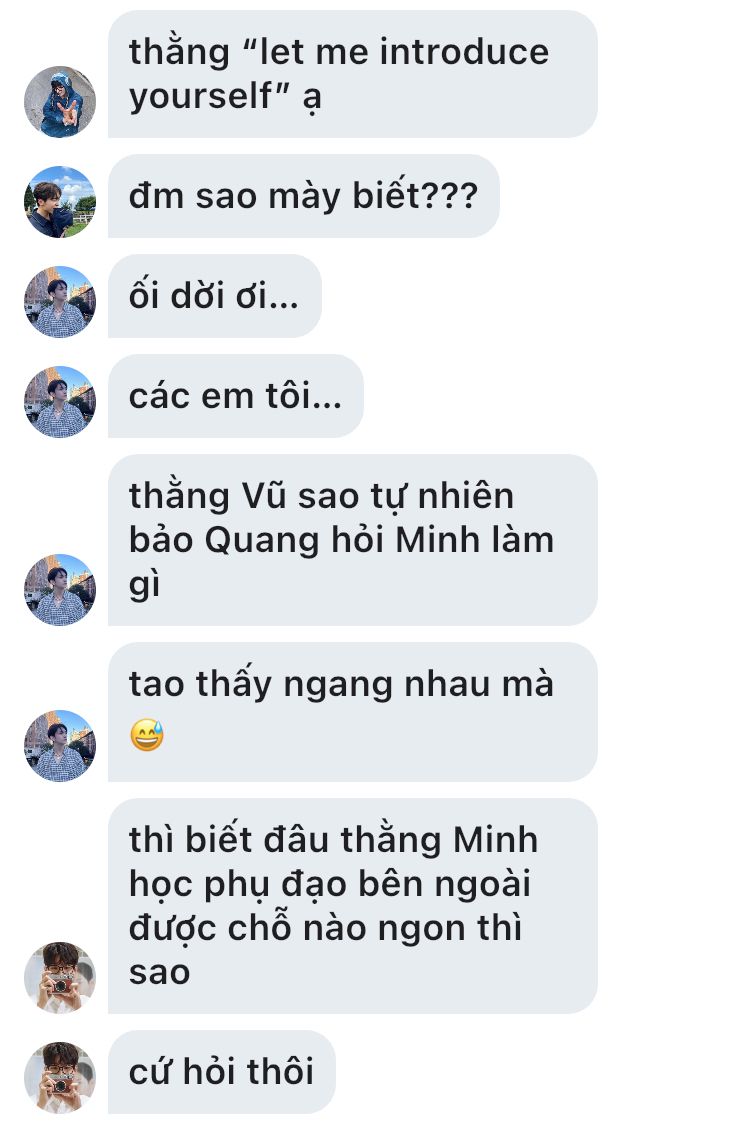Viewport: 750px width, 1123px height.
Task: Tap the avatar beside "let me introduce yourself" message
Action: 60,102
